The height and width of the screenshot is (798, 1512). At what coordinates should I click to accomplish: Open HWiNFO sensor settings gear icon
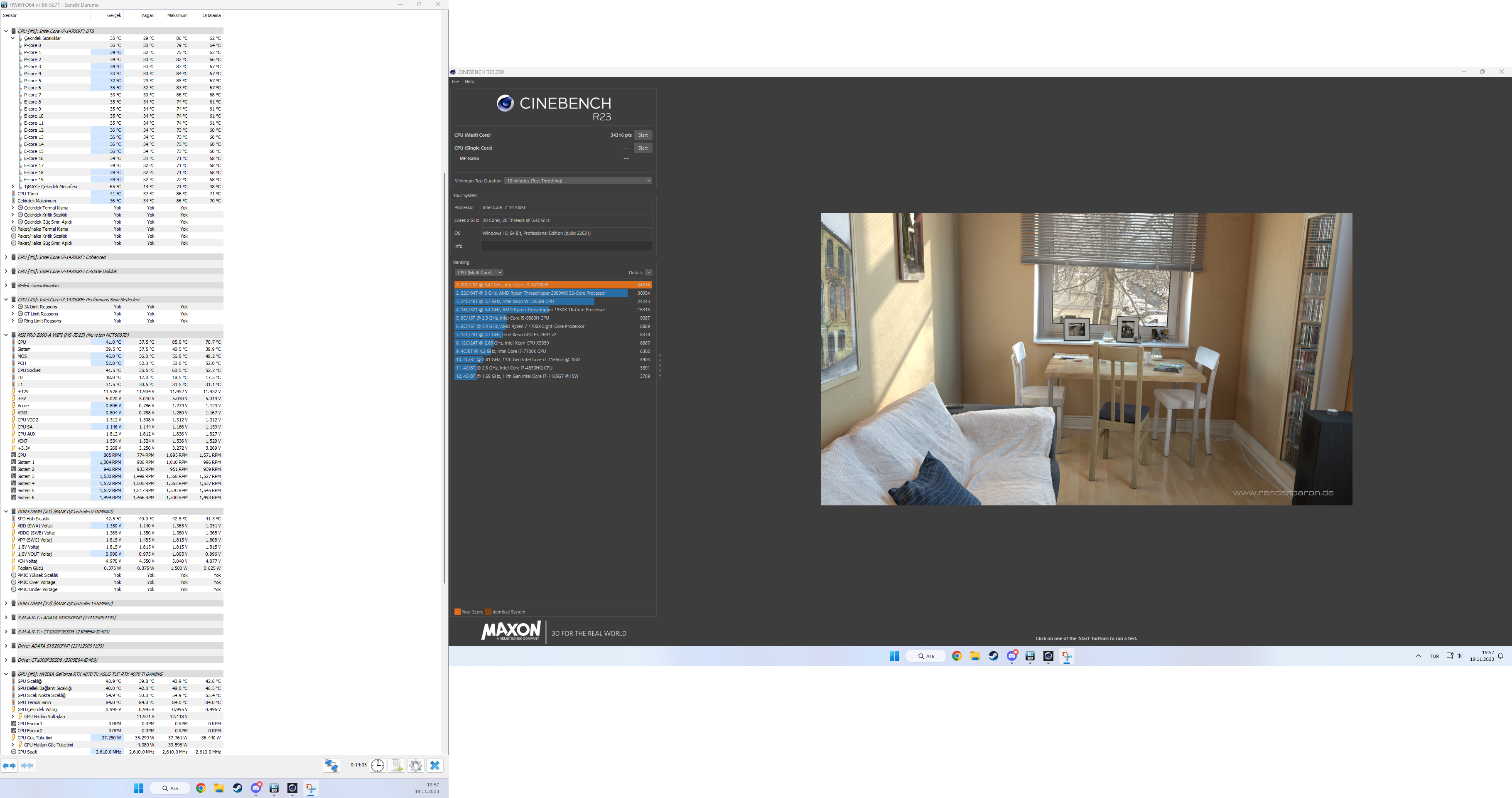click(415, 765)
